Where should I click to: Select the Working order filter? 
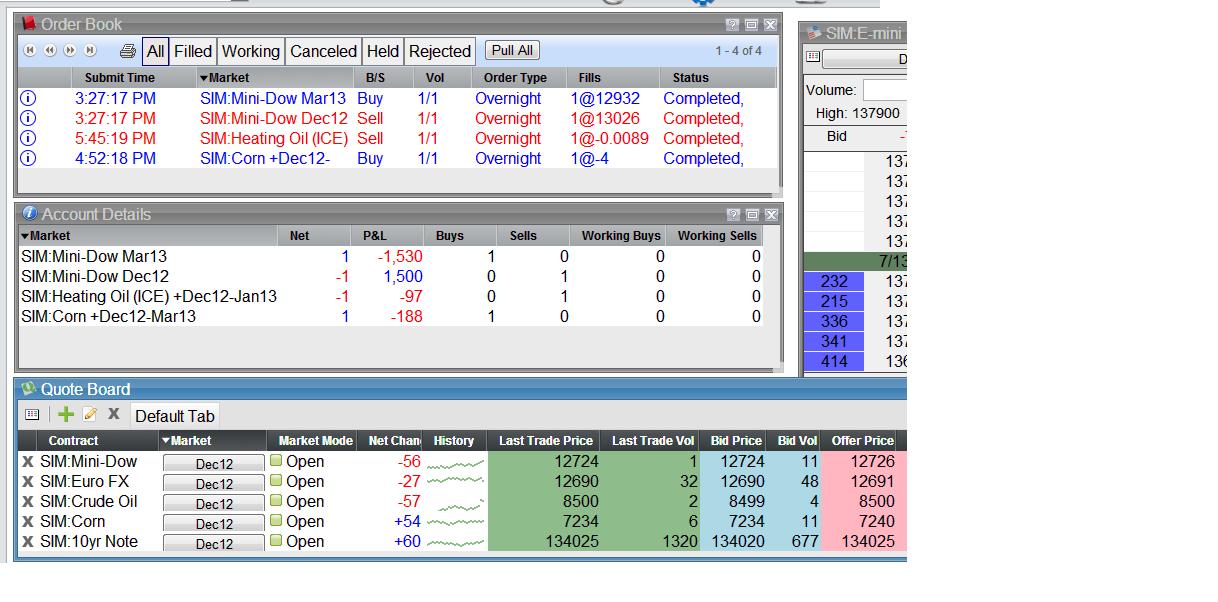point(250,51)
